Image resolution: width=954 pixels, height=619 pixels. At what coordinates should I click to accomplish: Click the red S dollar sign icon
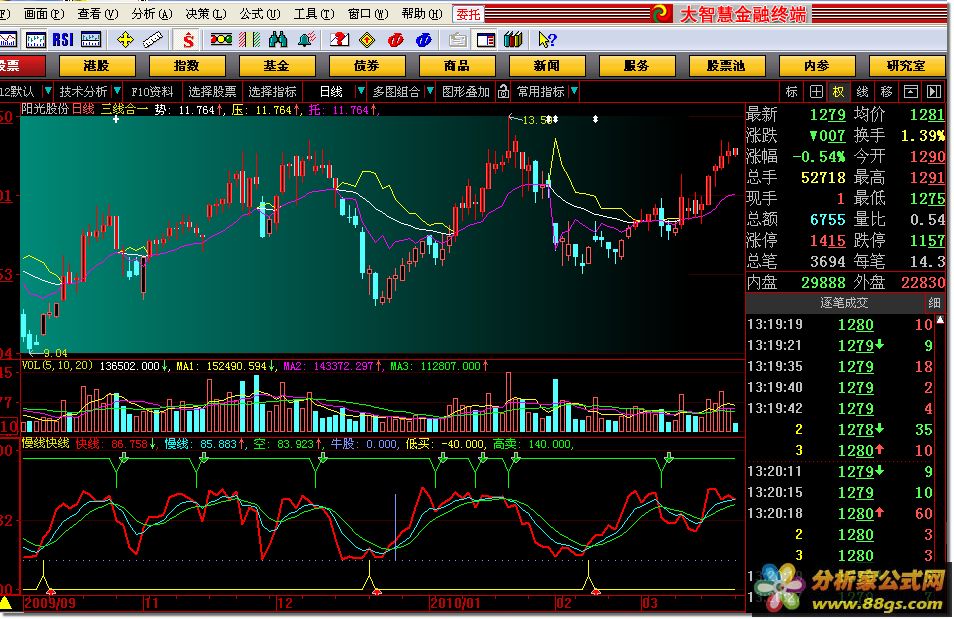pos(188,40)
